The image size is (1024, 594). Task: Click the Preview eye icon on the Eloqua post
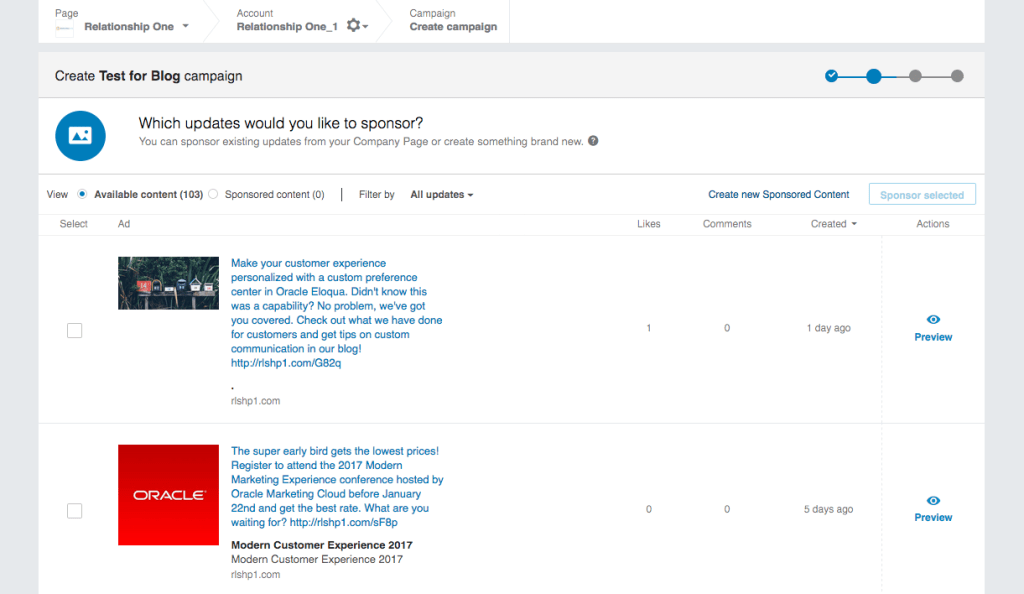click(x=932, y=321)
